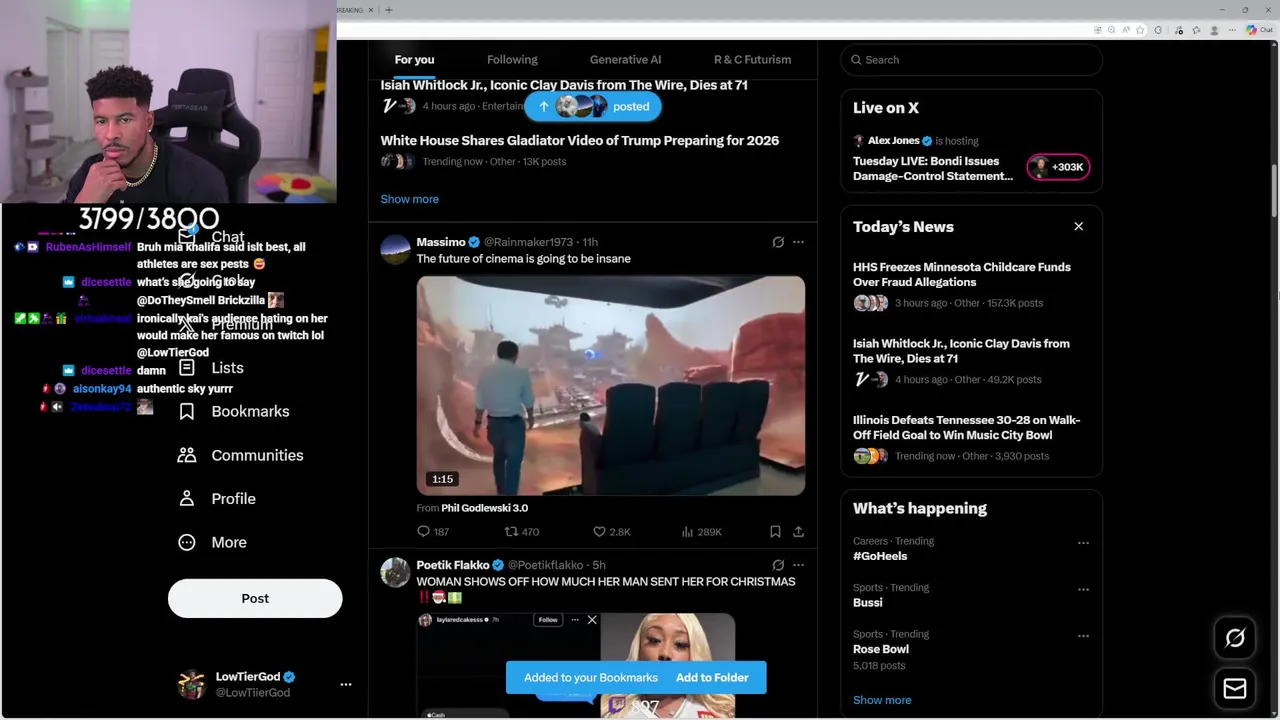
Task: Click Show more under trending news
Action: tap(409, 199)
